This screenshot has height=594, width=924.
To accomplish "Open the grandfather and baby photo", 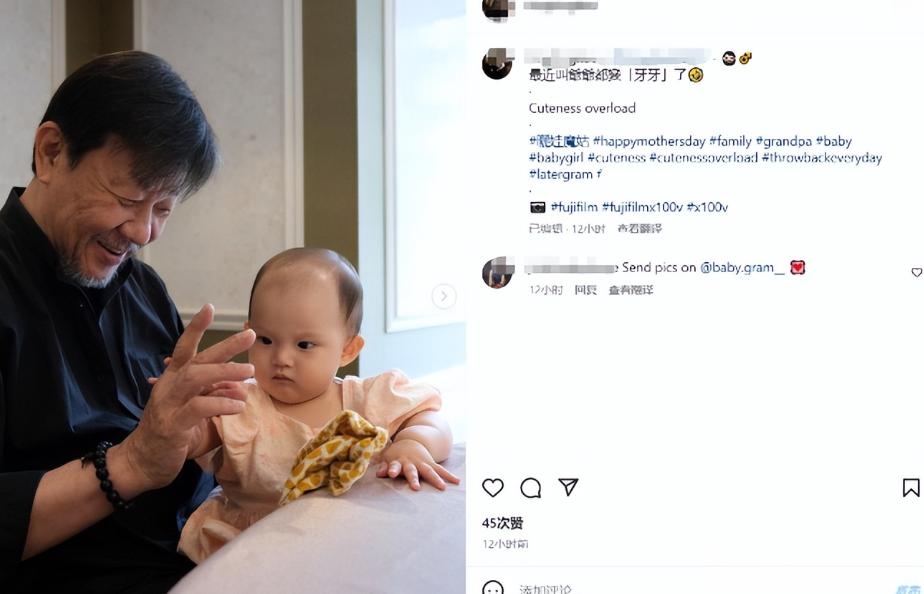I will tap(233, 297).
